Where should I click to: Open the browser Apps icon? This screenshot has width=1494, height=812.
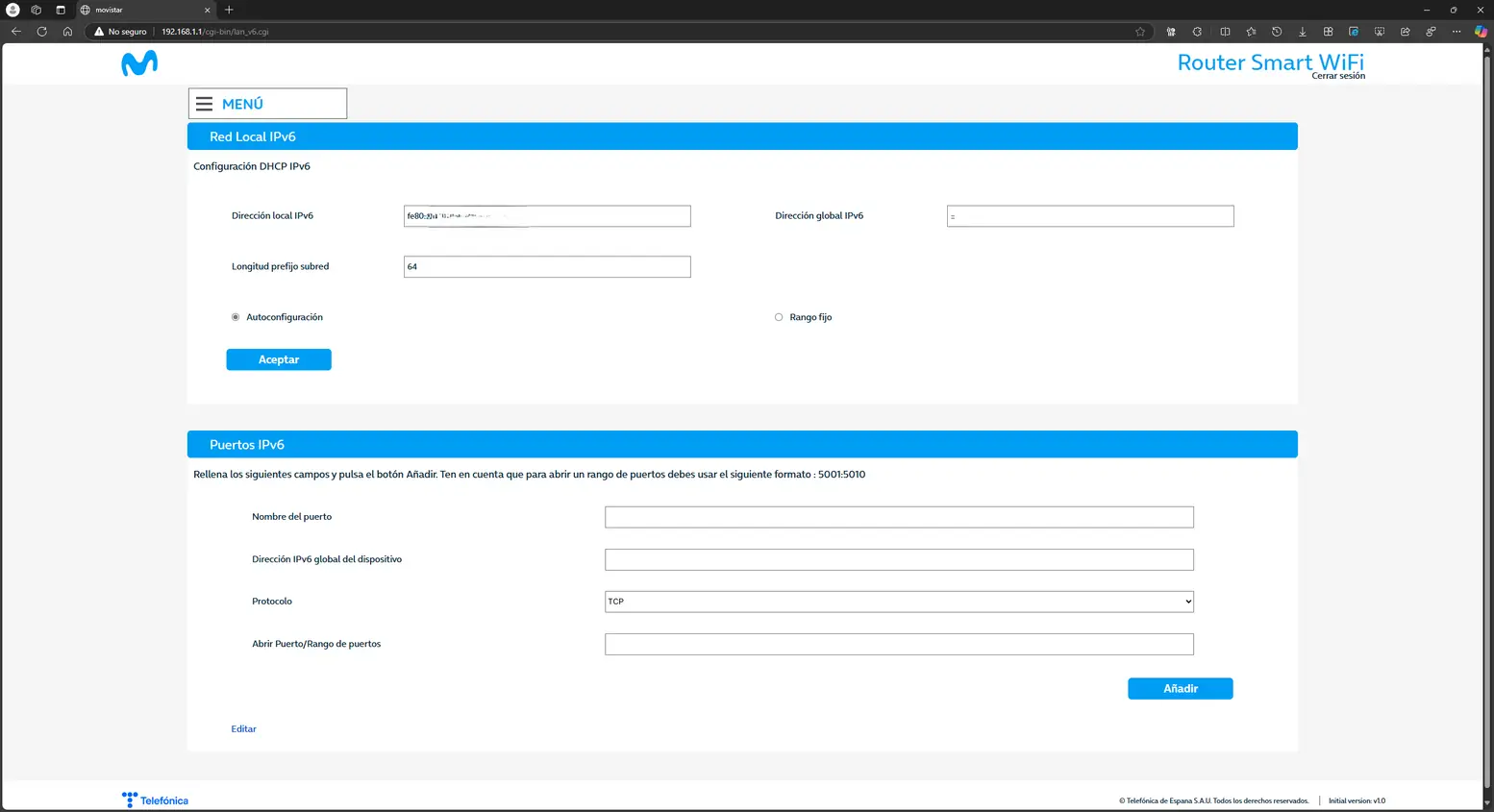click(1329, 32)
